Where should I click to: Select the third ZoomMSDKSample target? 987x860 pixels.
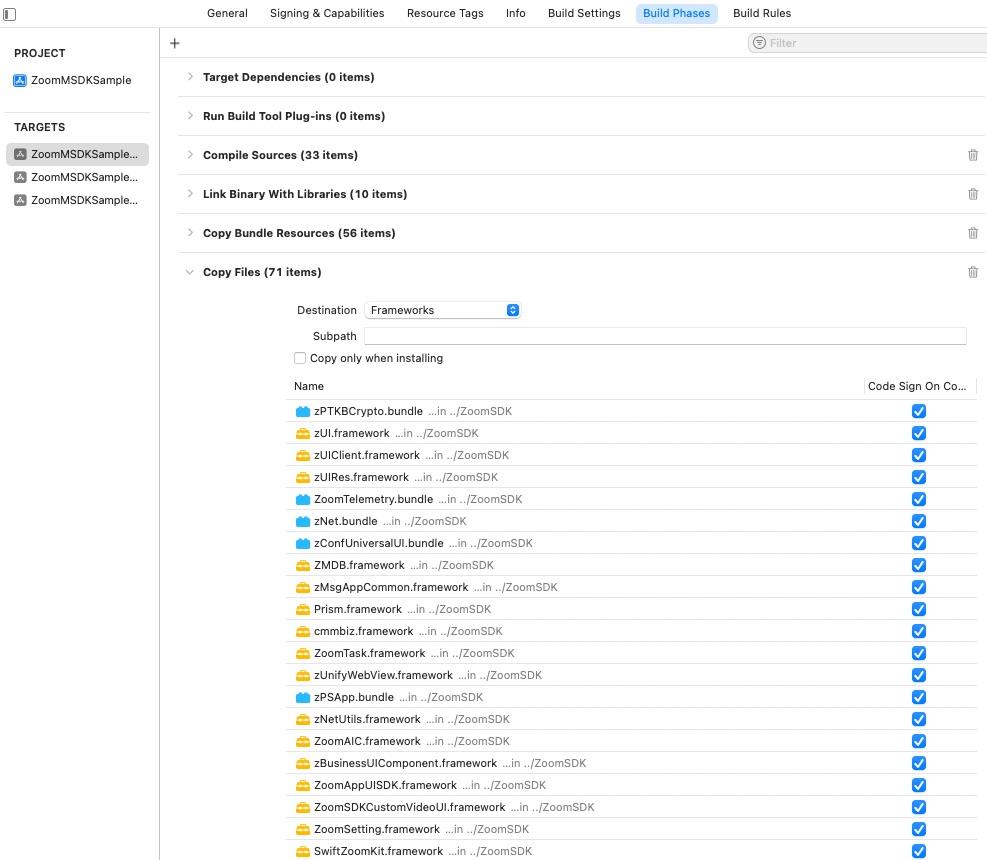(x=77, y=200)
